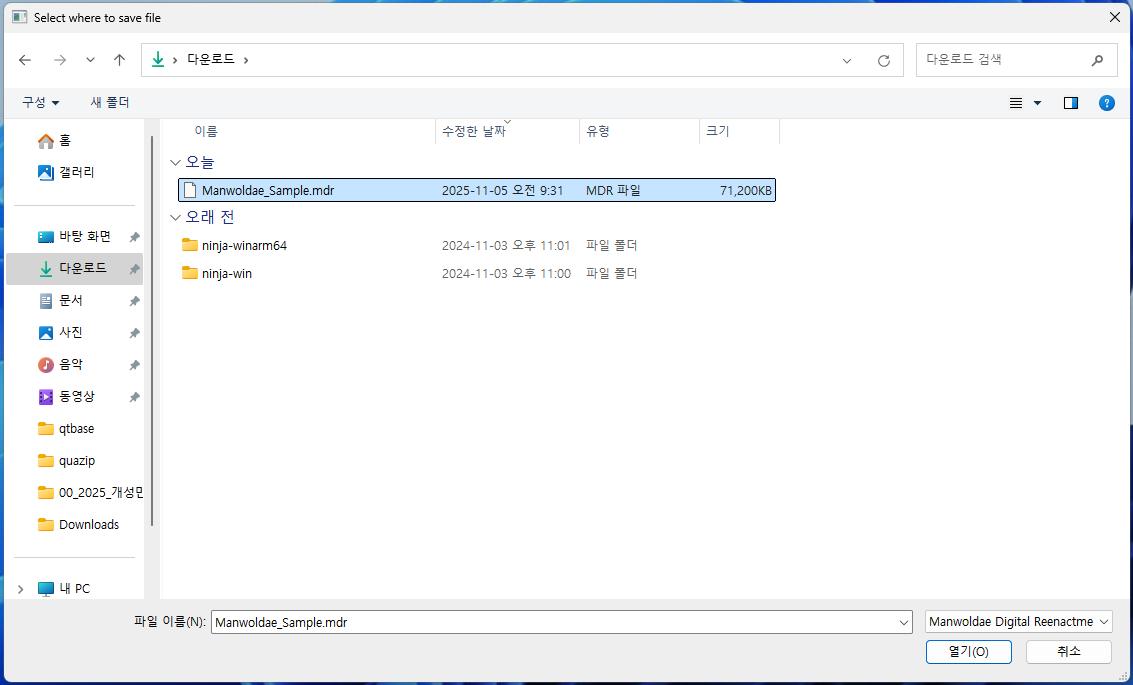Screen dimensions: 1133x685
Task: Click the back navigation arrow
Action: 24,60
